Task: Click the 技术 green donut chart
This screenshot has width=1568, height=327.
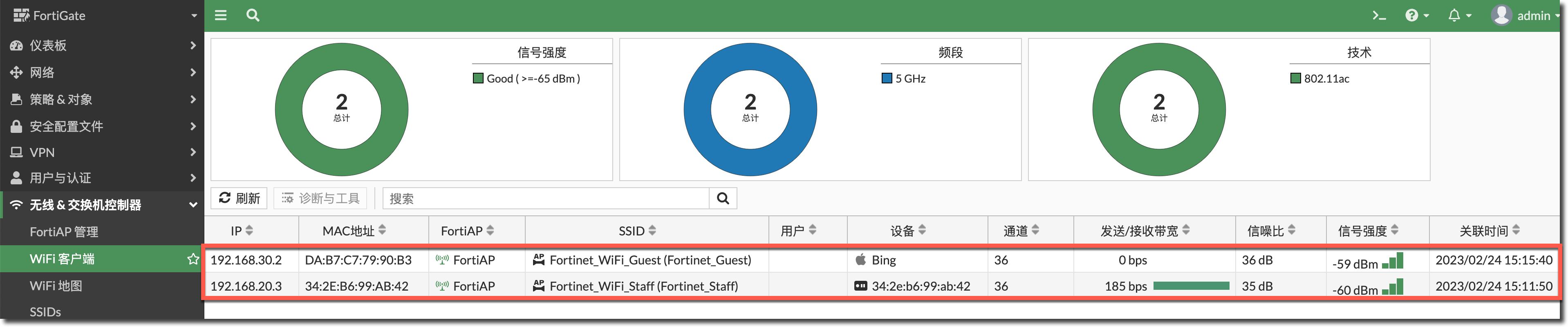Action: click(1159, 110)
